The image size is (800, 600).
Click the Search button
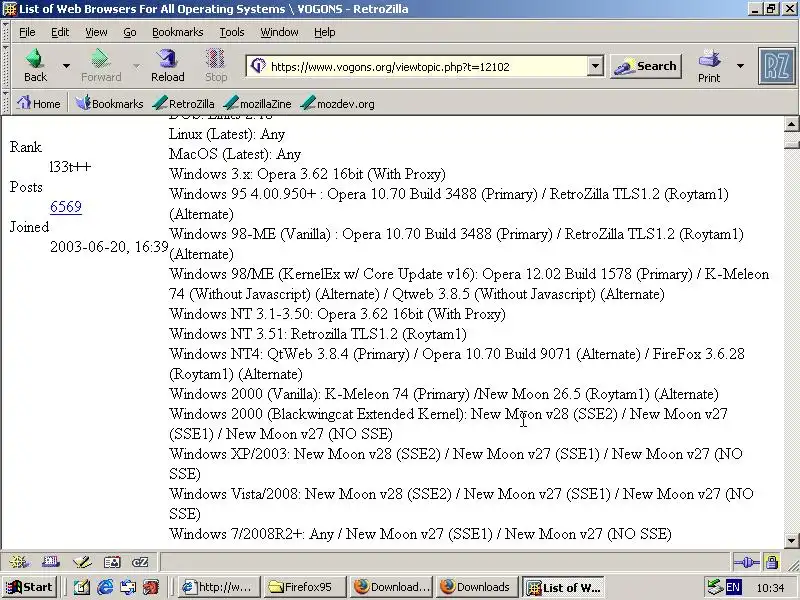[x=646, y=66]
